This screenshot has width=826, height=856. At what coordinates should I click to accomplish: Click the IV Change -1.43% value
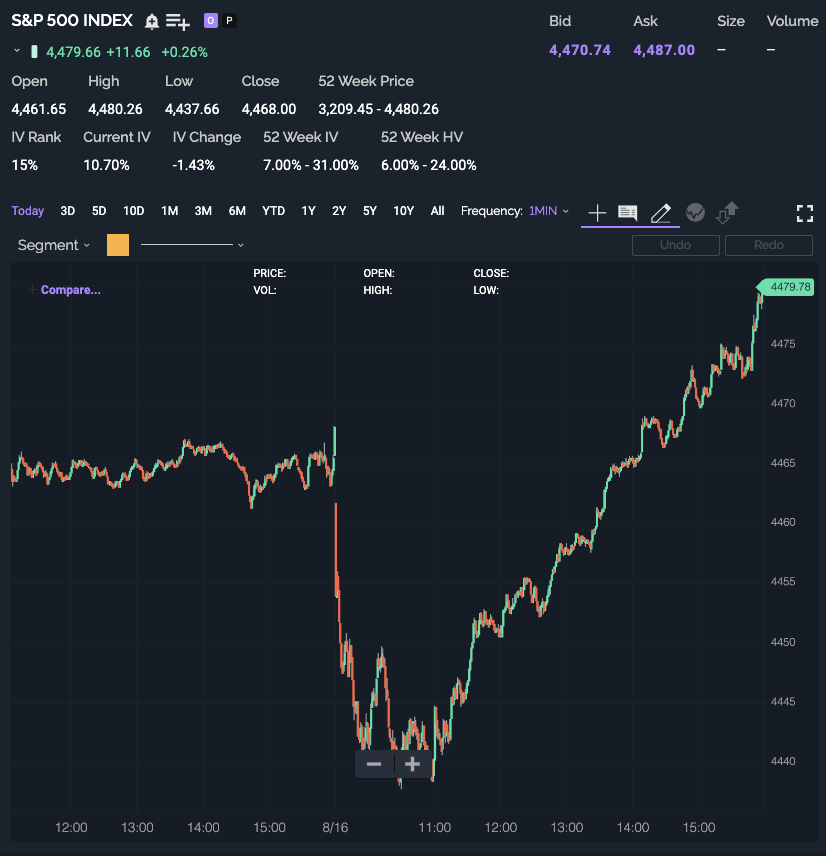[194, 165]
